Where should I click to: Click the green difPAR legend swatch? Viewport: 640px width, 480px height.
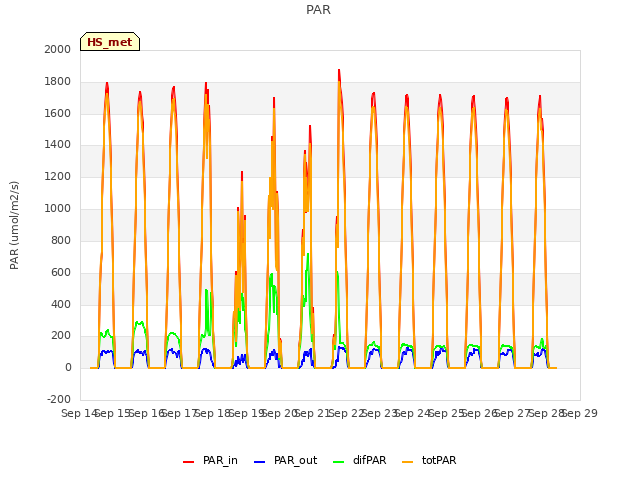pyautogui.click(x=339, y=462)
